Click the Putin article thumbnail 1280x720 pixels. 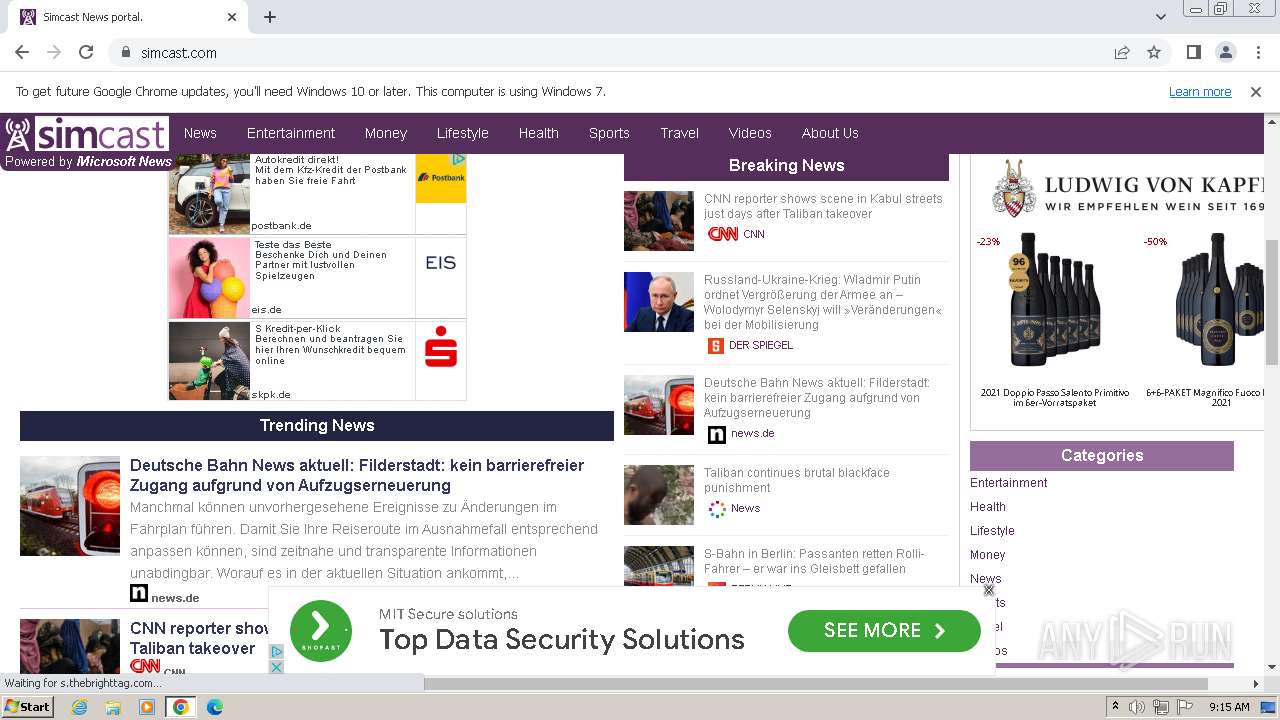pos(659,302)
